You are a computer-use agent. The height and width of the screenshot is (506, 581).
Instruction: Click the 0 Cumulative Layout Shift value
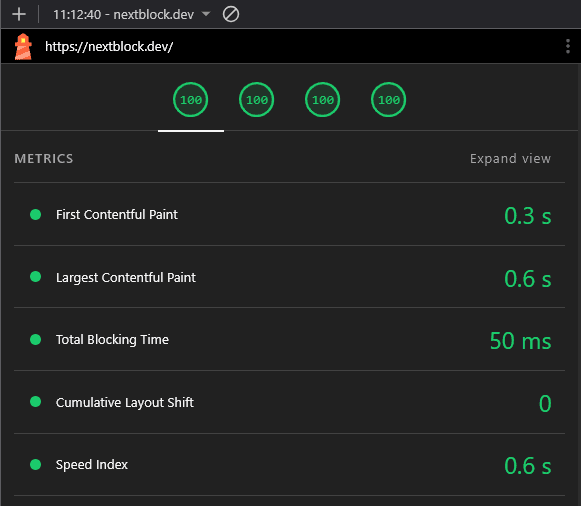[545, 403]
